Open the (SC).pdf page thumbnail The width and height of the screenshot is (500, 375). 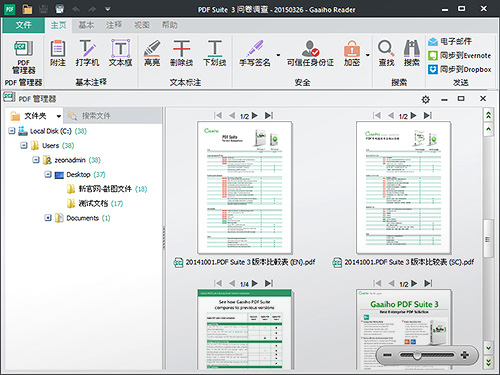(x=403, y=188)
